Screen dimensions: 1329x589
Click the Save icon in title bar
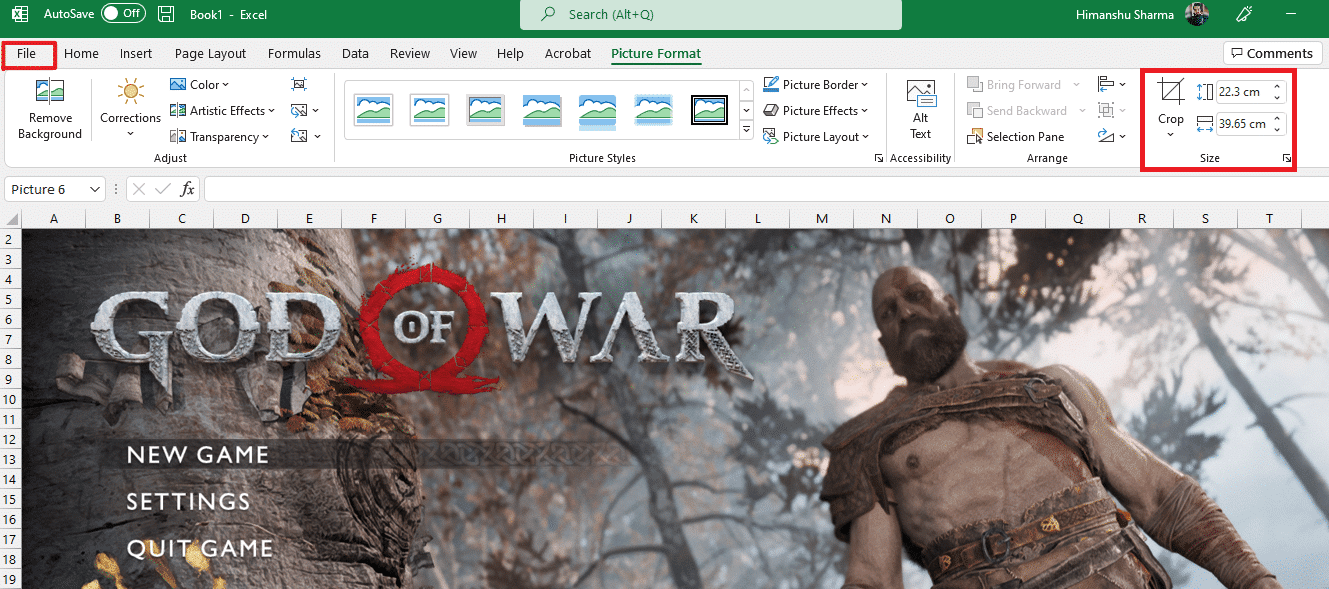tap(168, 14)
